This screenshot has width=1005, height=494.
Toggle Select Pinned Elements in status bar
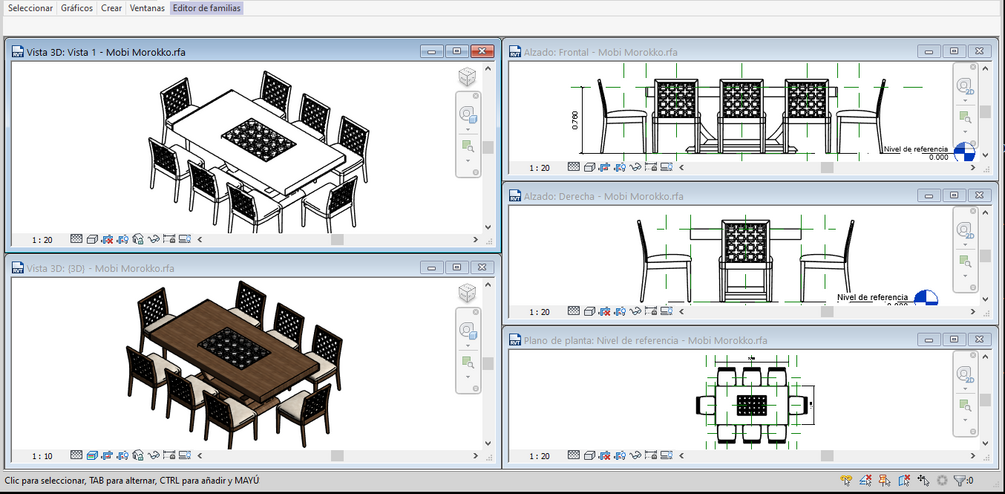pyautogui.click(x=885, y=480)
